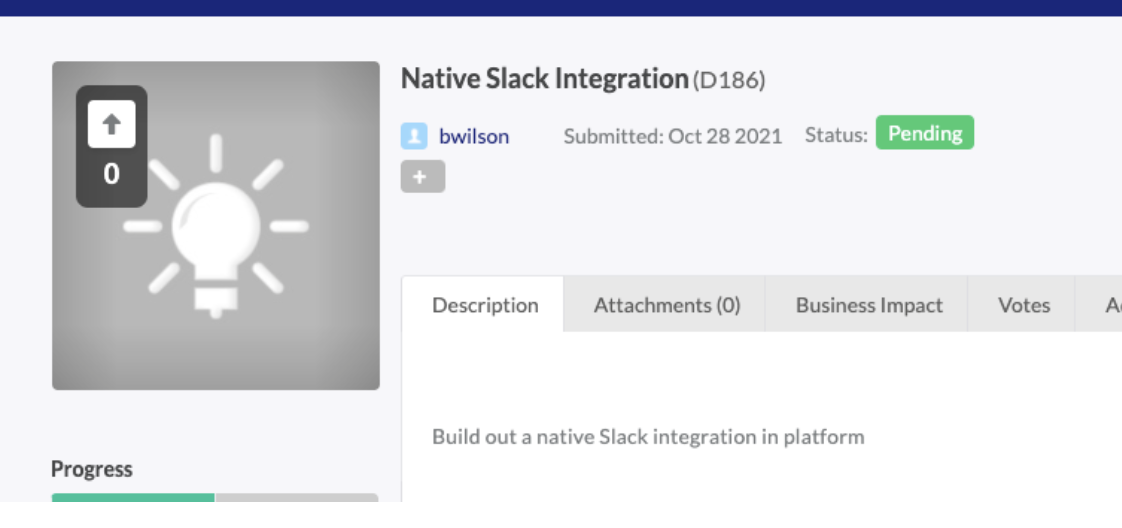Click the Submitted: Oct 28 2021 text
This screenshot has height=528, width=1122.
(673, 136)
